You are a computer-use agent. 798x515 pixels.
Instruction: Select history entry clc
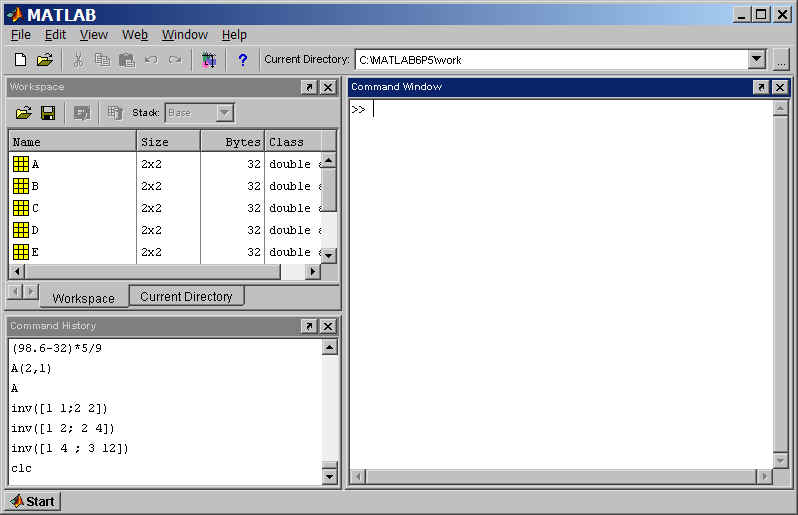(21, 468)
